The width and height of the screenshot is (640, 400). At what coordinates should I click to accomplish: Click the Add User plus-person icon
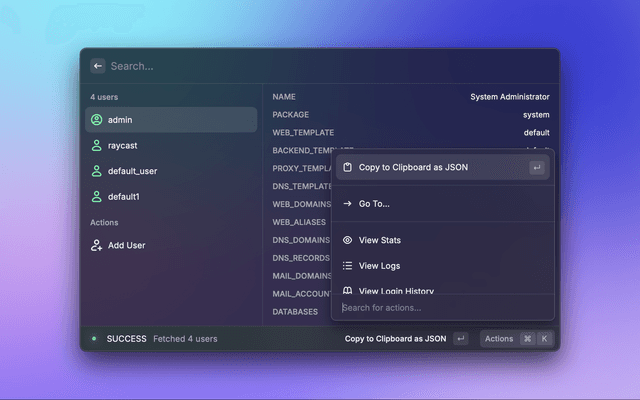[96, 245]
